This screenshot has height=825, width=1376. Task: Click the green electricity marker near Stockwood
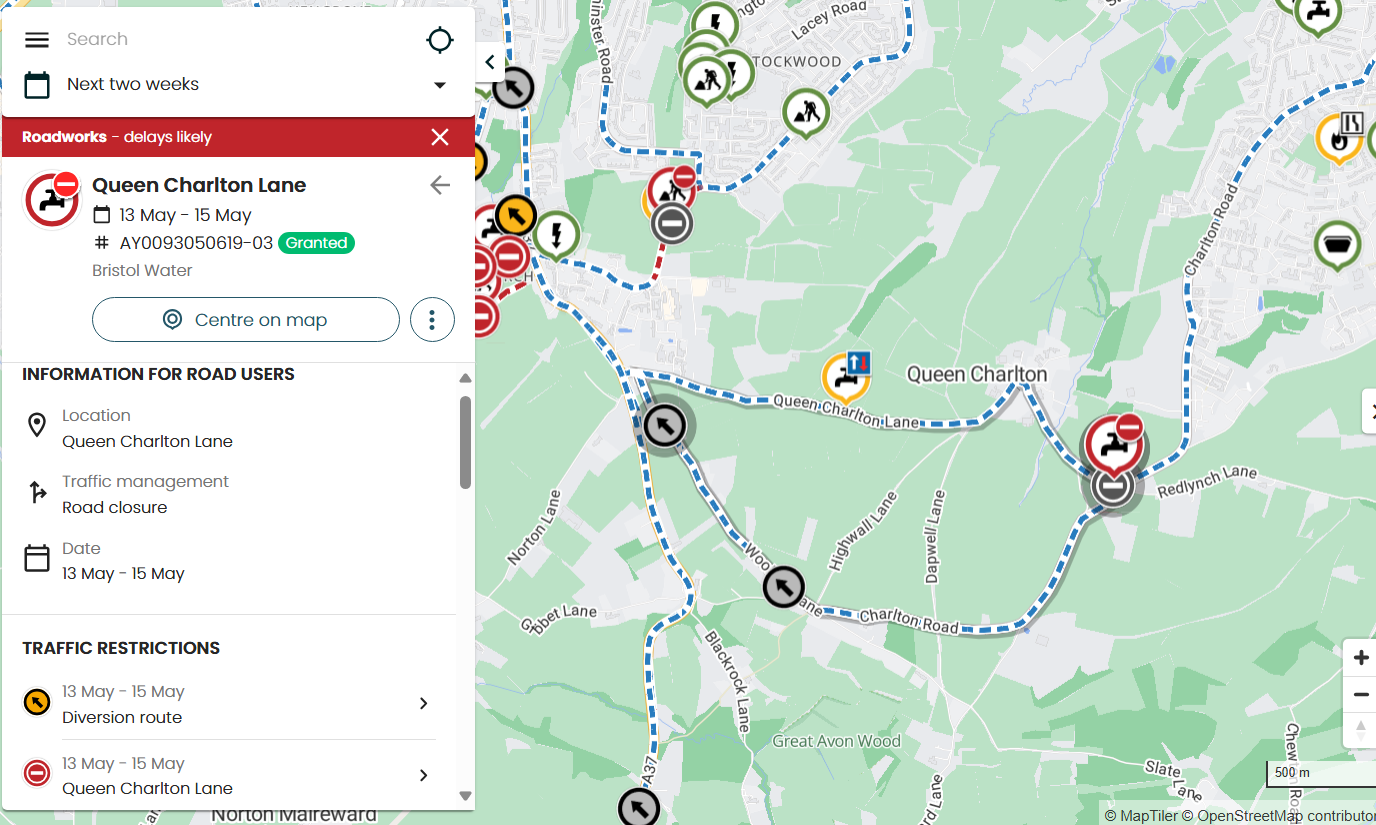556,236
